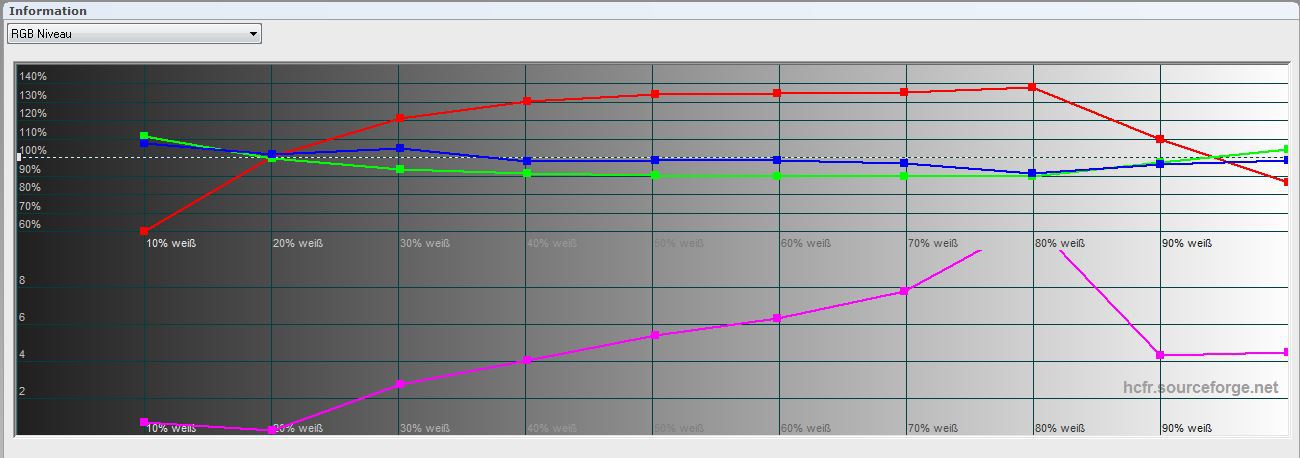Click upper '80% weiß' axis label

point(1060,243)
